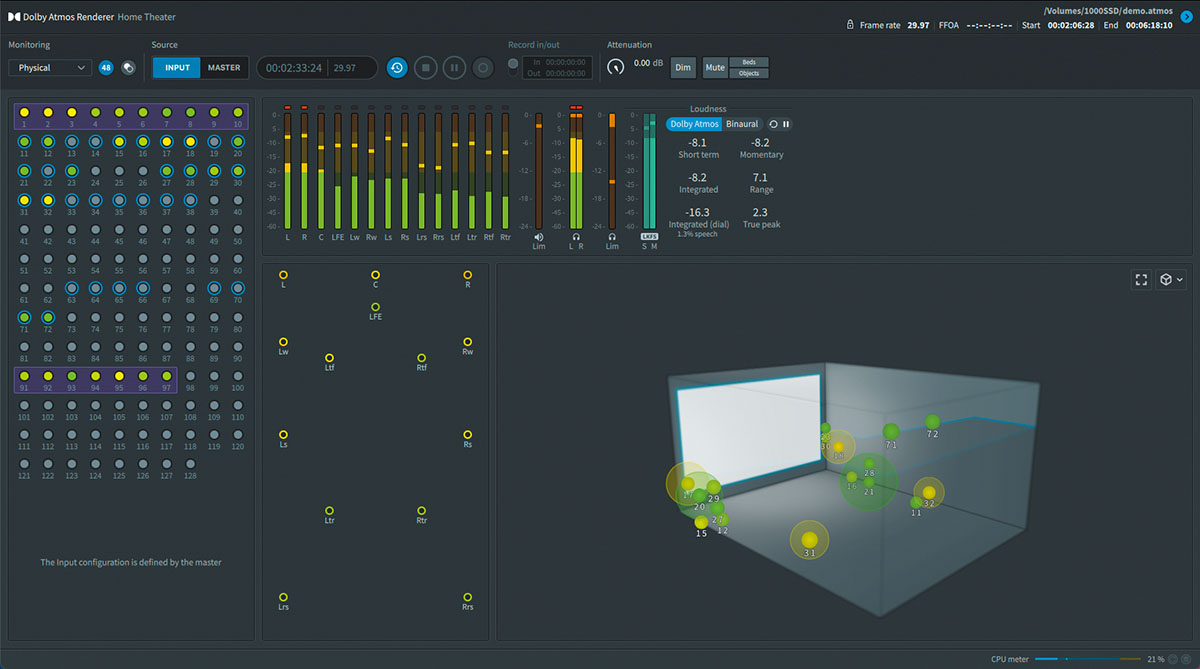Click the 0.00 dB attenuation value

(x=649, y=63)
